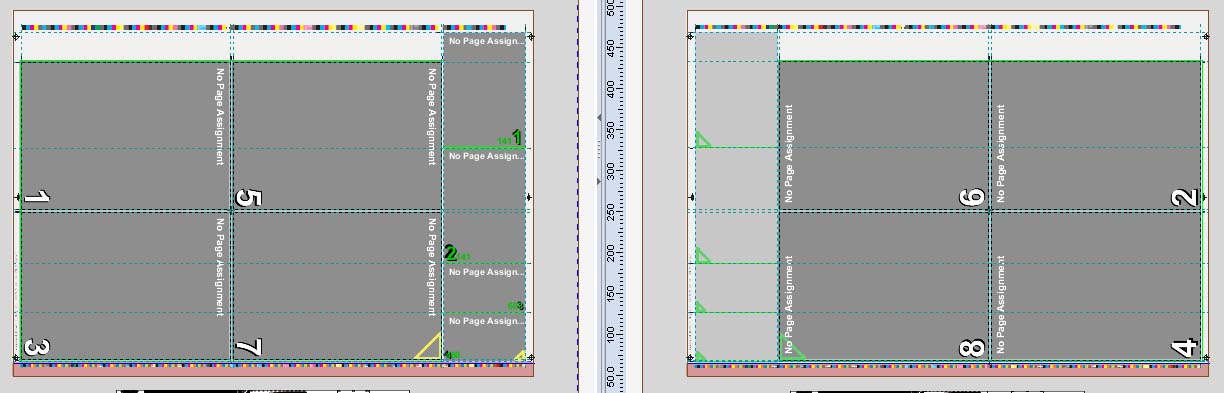Click No Page Assignment label in page 1 cell

pyautogui.click(x=220, y=116)
